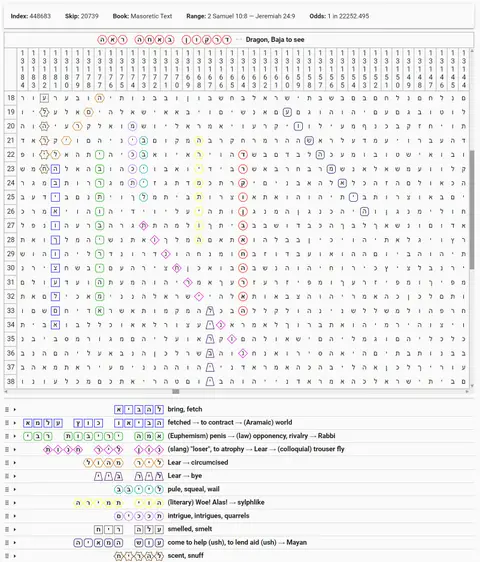Click the drag handle beside 'smelled, smelt'

[x=7, y=529]
